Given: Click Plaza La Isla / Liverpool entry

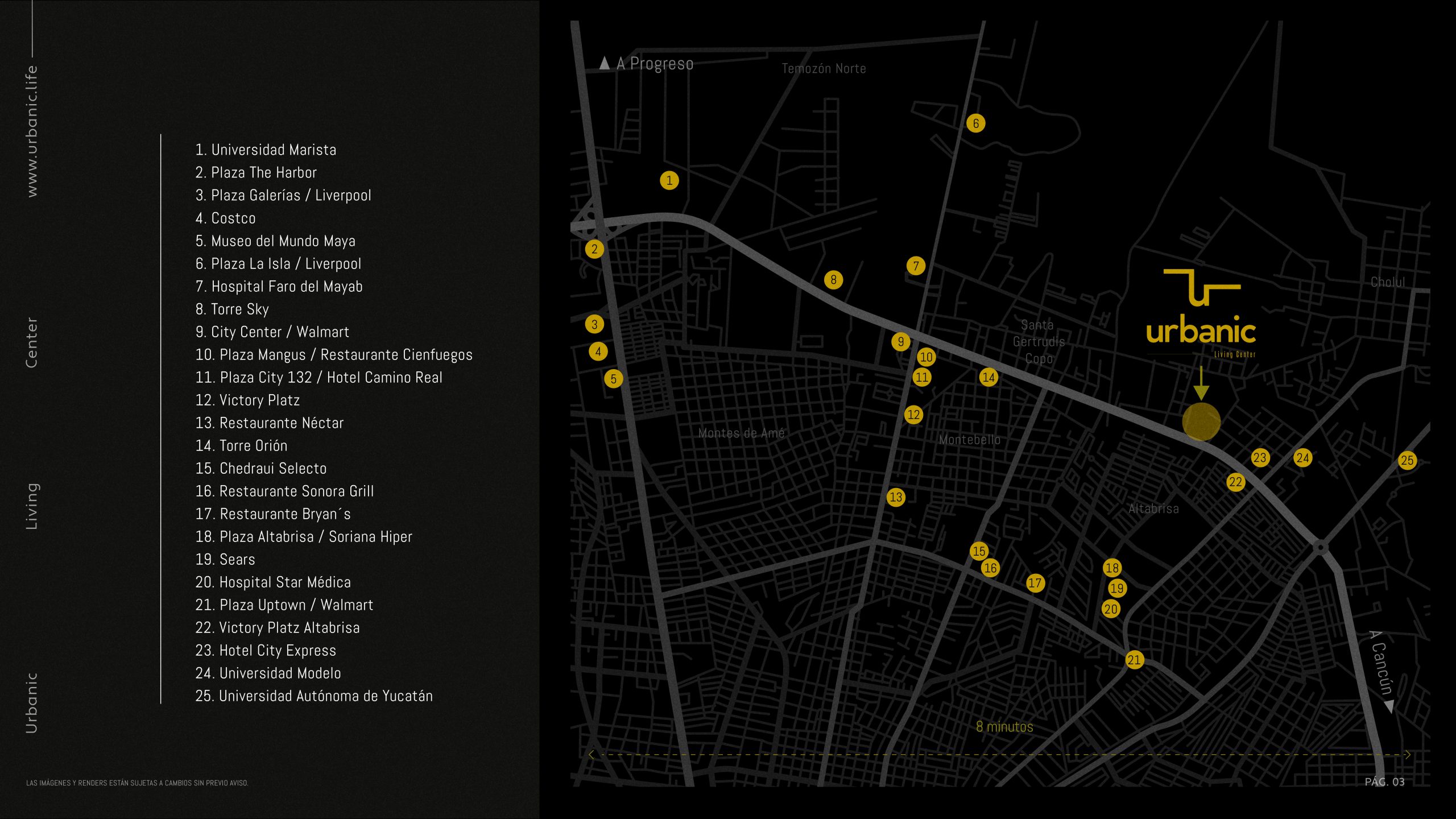Looking at the screenshot, I should tap(278, 263).
